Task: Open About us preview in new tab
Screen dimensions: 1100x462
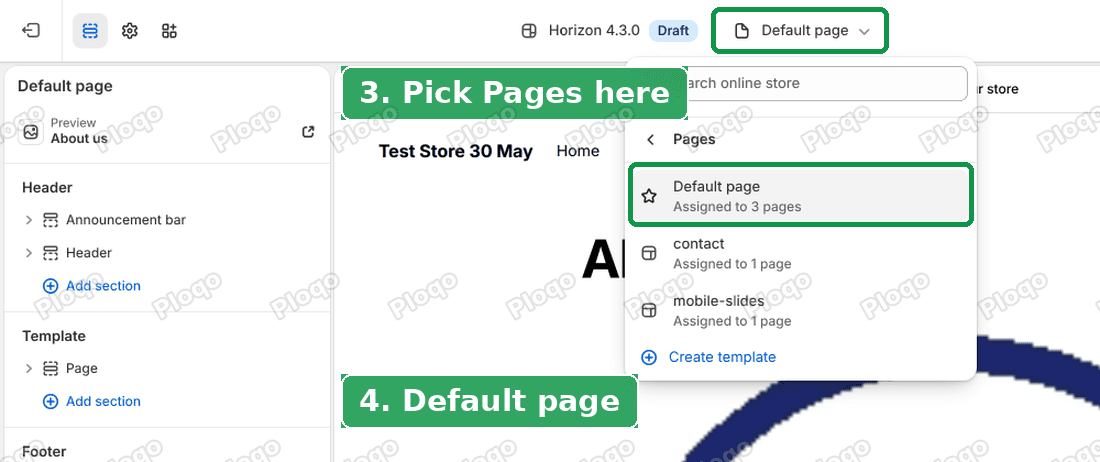Action: coord(308,131)
